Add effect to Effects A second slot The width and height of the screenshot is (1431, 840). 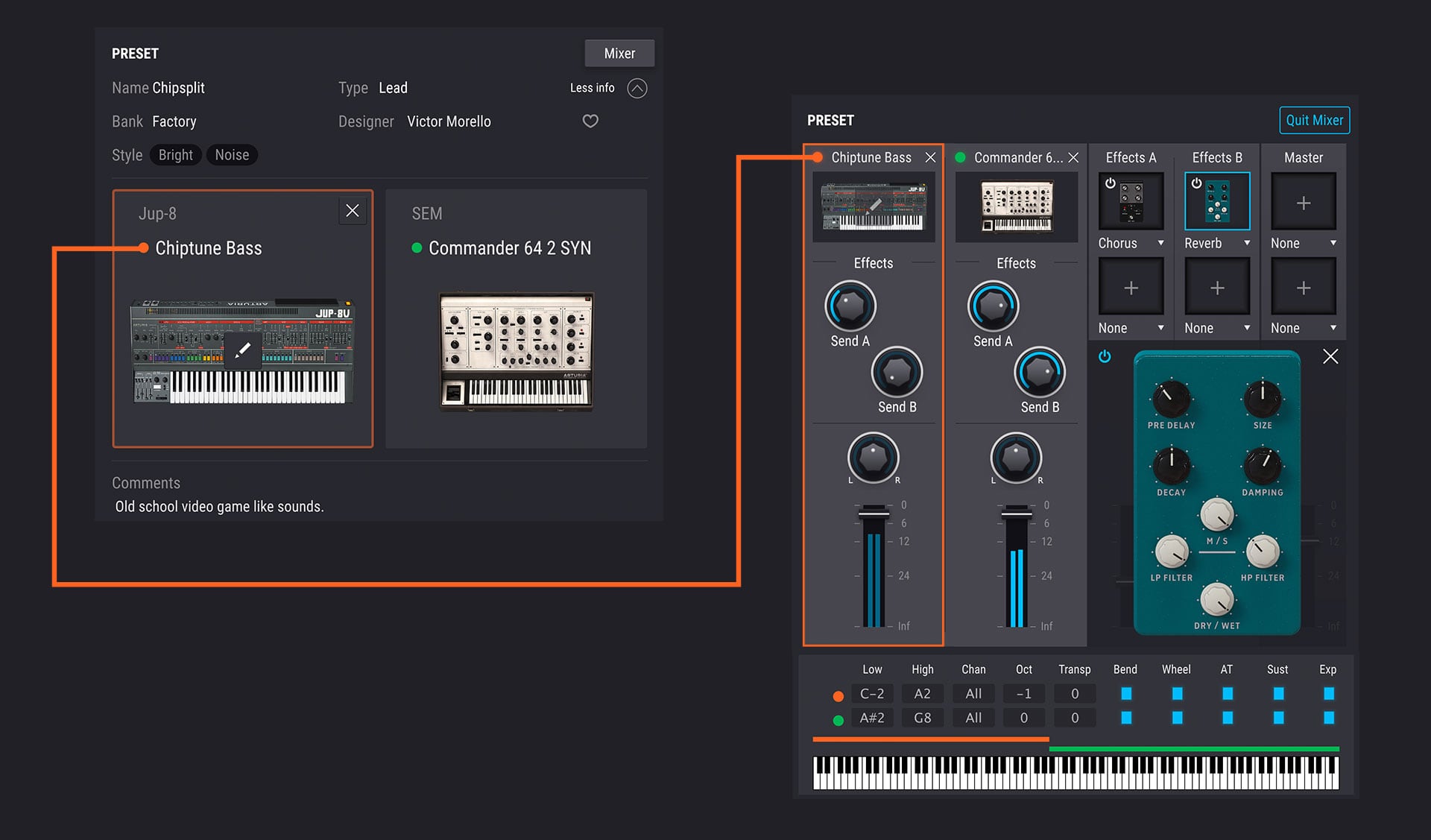click(x=1131, y=287)
